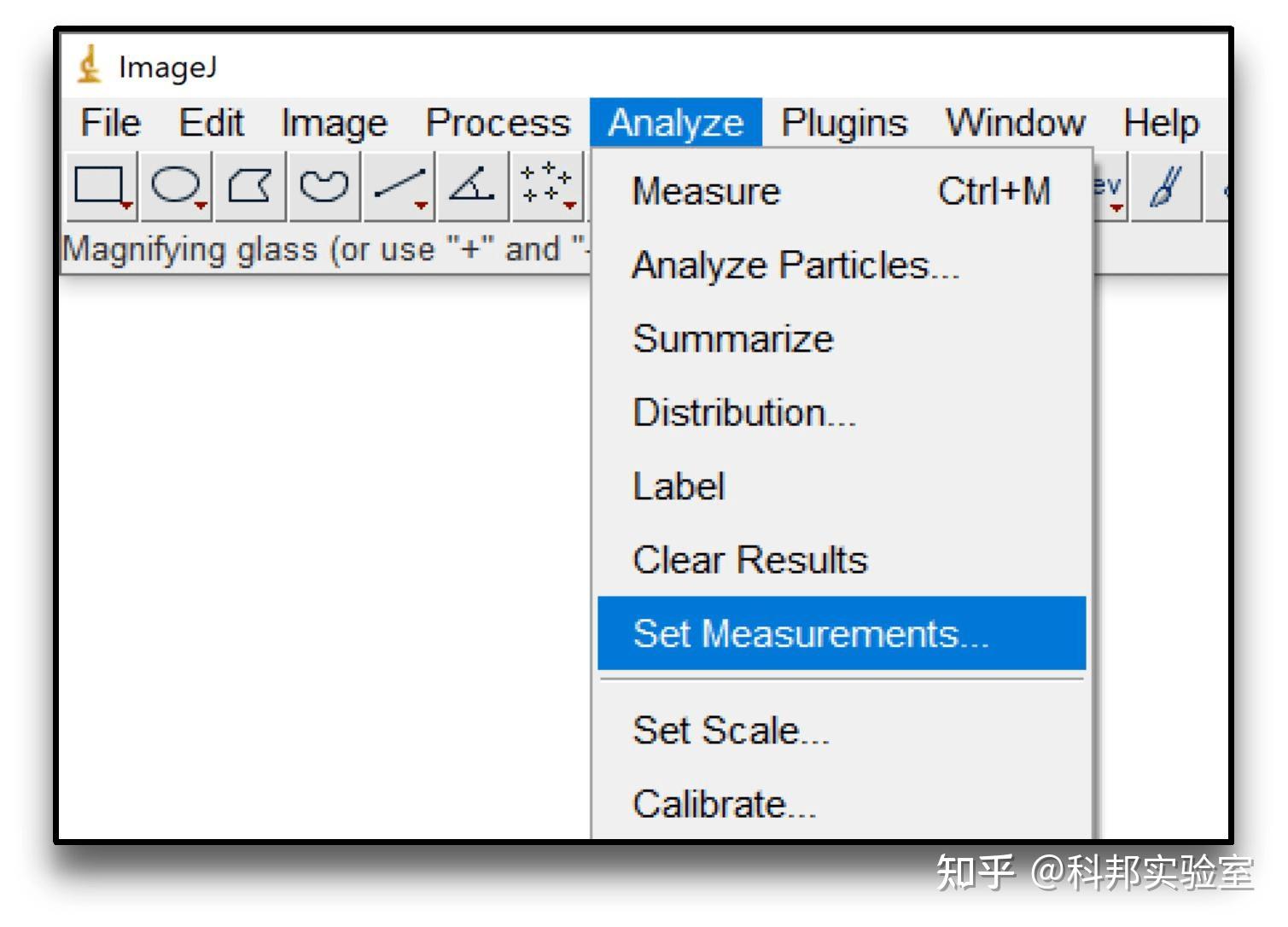Open the Process menu

tap(498, 123)
